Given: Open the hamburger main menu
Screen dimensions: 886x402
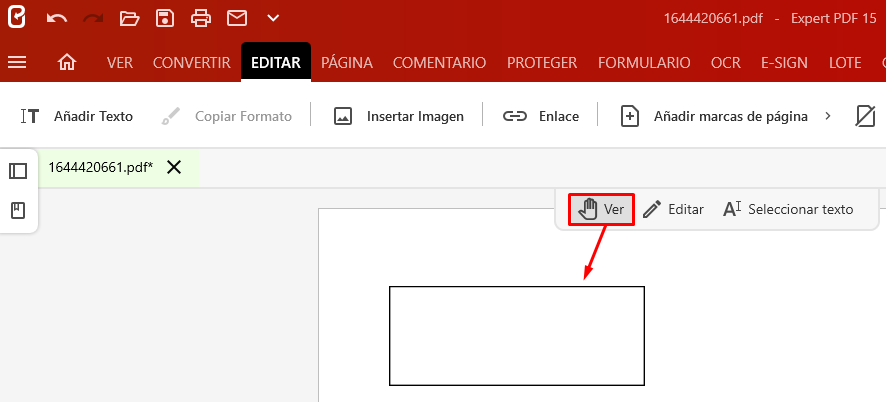Looking at the screenshot, I should [17, 62].
